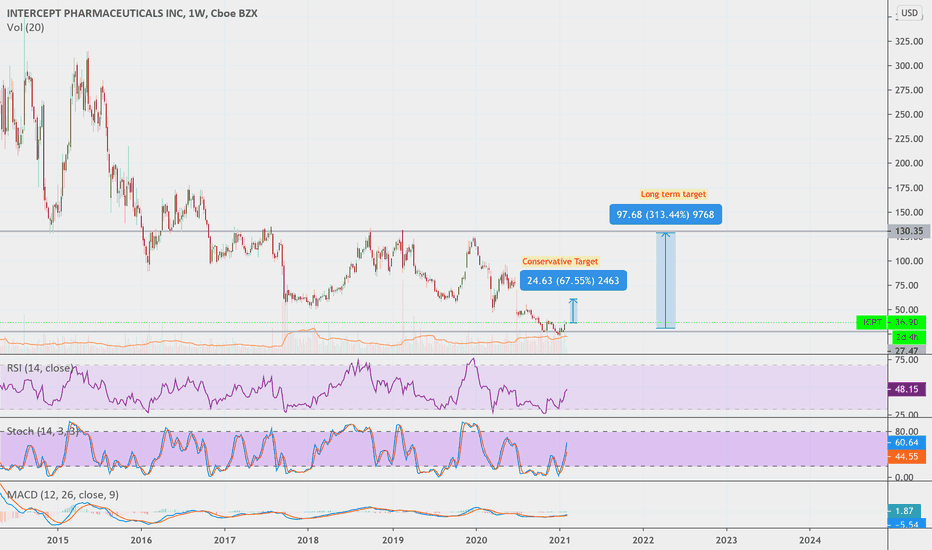Click the Long term target annotation
The image size is (932, 550).
point(673,194)
